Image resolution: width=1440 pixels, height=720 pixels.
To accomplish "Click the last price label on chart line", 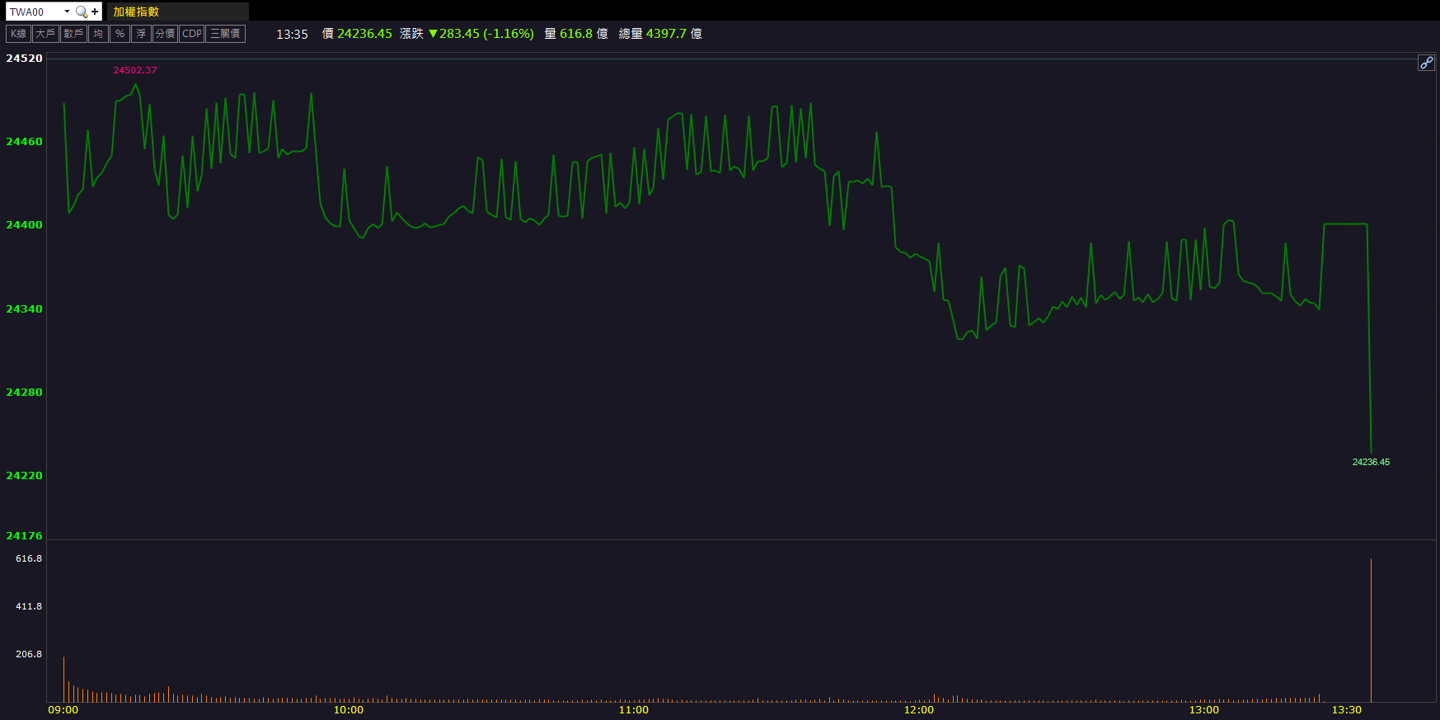I will (1371, 462).
